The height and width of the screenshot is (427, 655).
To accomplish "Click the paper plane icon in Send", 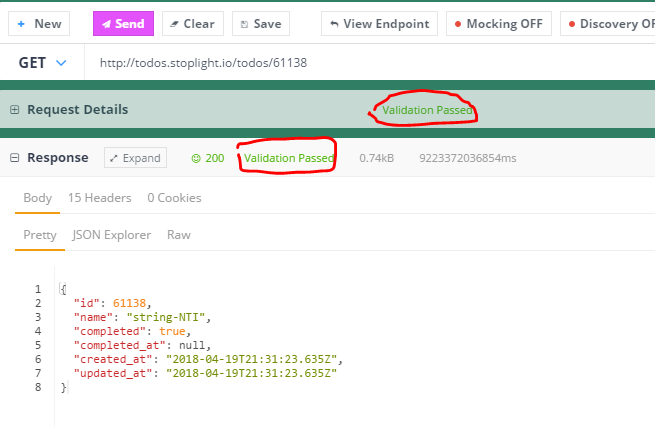I will tap(107, 24).
